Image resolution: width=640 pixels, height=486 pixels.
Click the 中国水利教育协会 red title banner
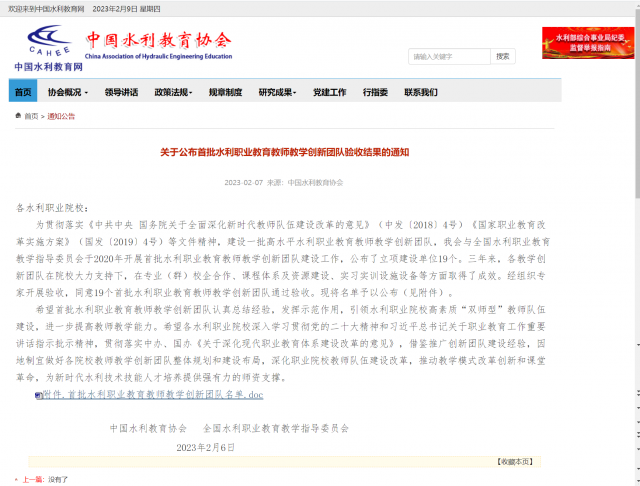[x=158, y=42]
